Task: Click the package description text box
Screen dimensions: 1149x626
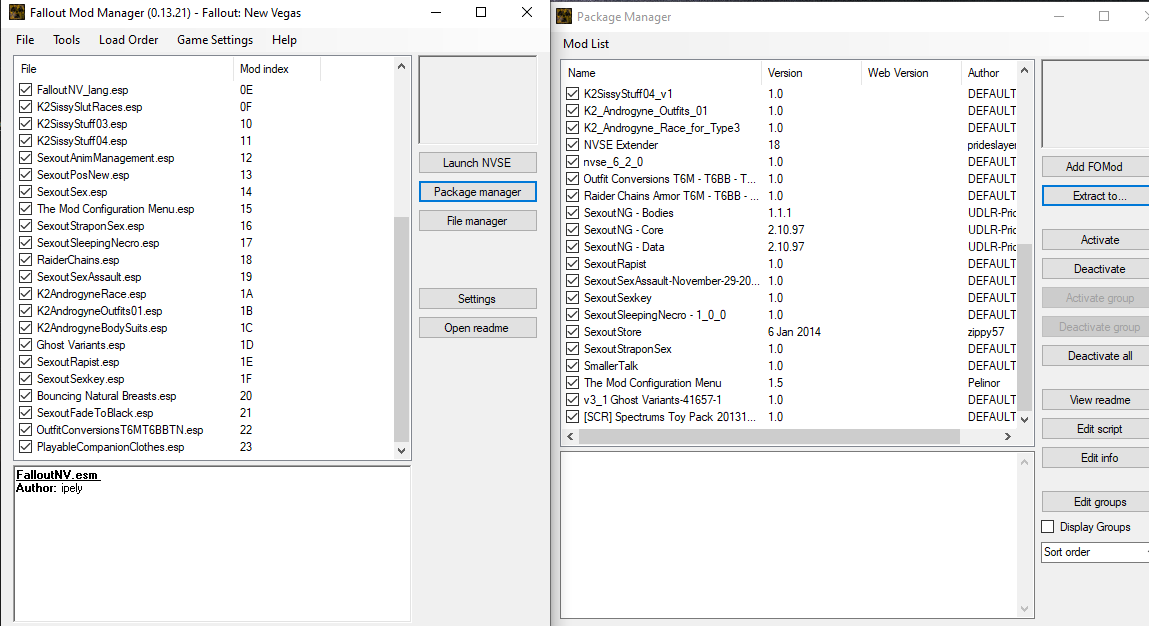Action: point(797,534)
